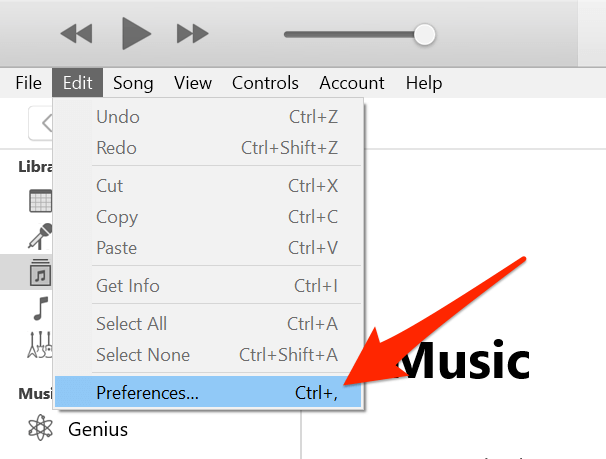
Task: Open the Genres icon in sidebar
Action: tap(40, 344)
